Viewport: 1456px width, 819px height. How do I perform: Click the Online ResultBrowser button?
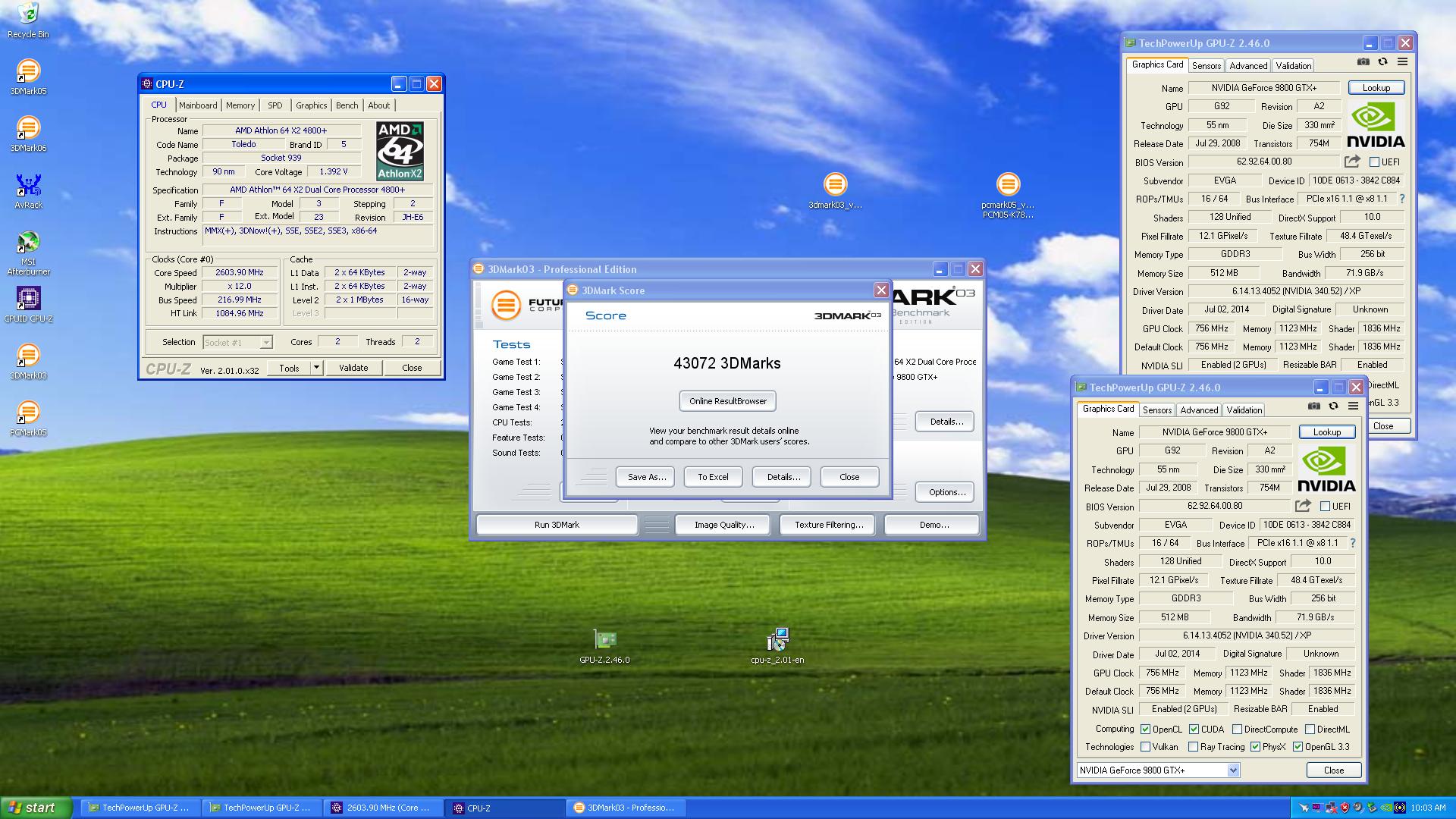727,401
